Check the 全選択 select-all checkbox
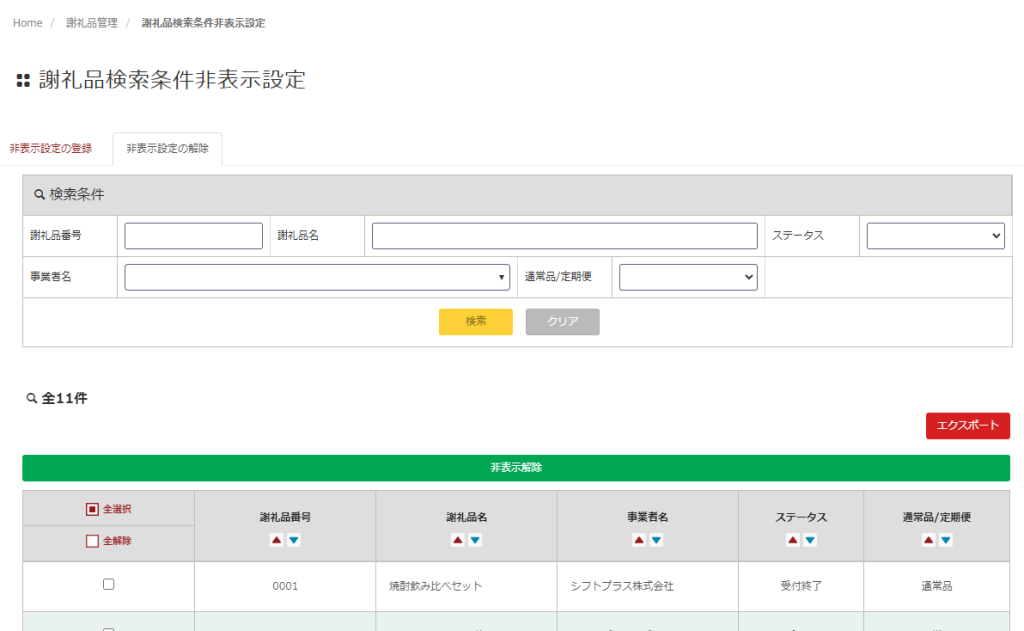Screen dimensions: 1024x631 click(92, 509)
